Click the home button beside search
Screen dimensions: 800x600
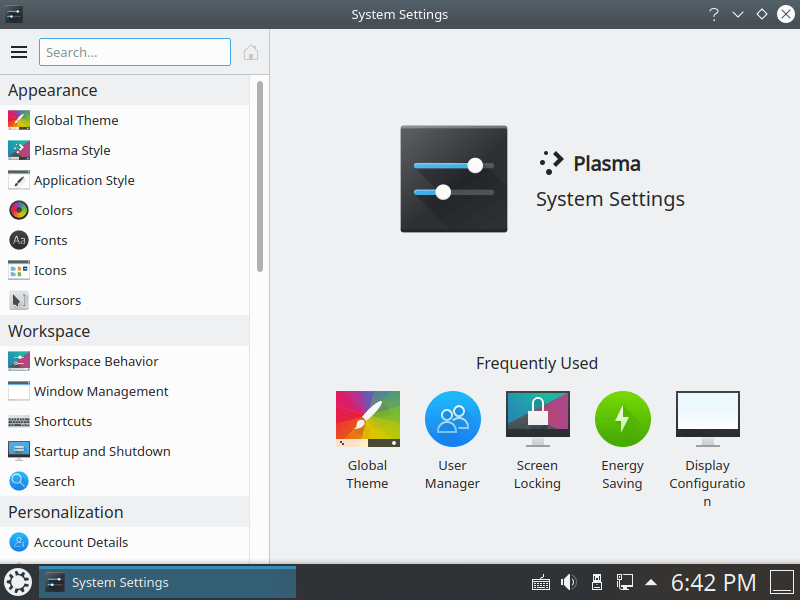tap(251, 52)
